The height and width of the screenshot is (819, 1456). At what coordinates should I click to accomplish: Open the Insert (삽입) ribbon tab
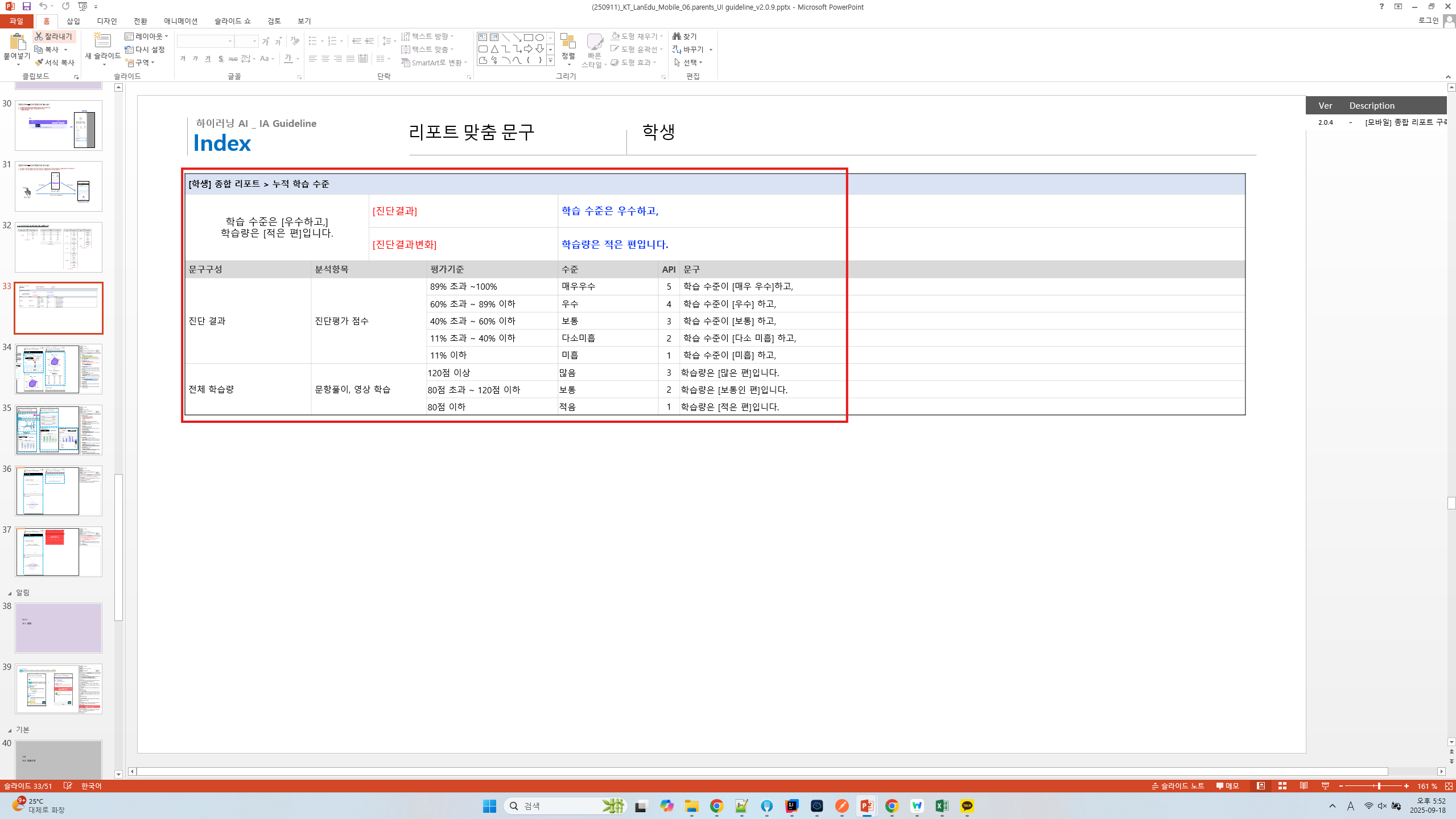point(73,21)
